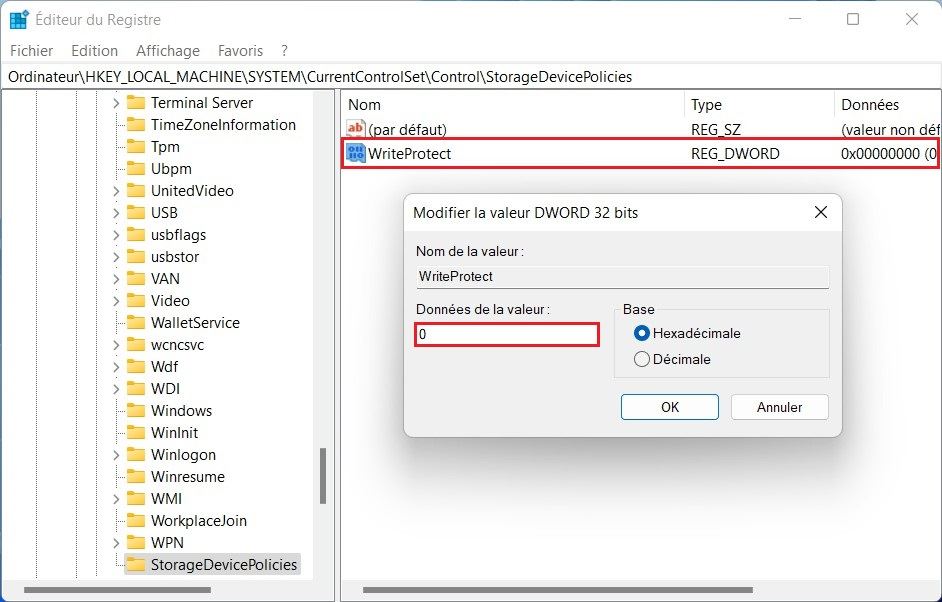Click the USB key folder icon
Screen dimensions: 942x602
click(x=138, y=212)
